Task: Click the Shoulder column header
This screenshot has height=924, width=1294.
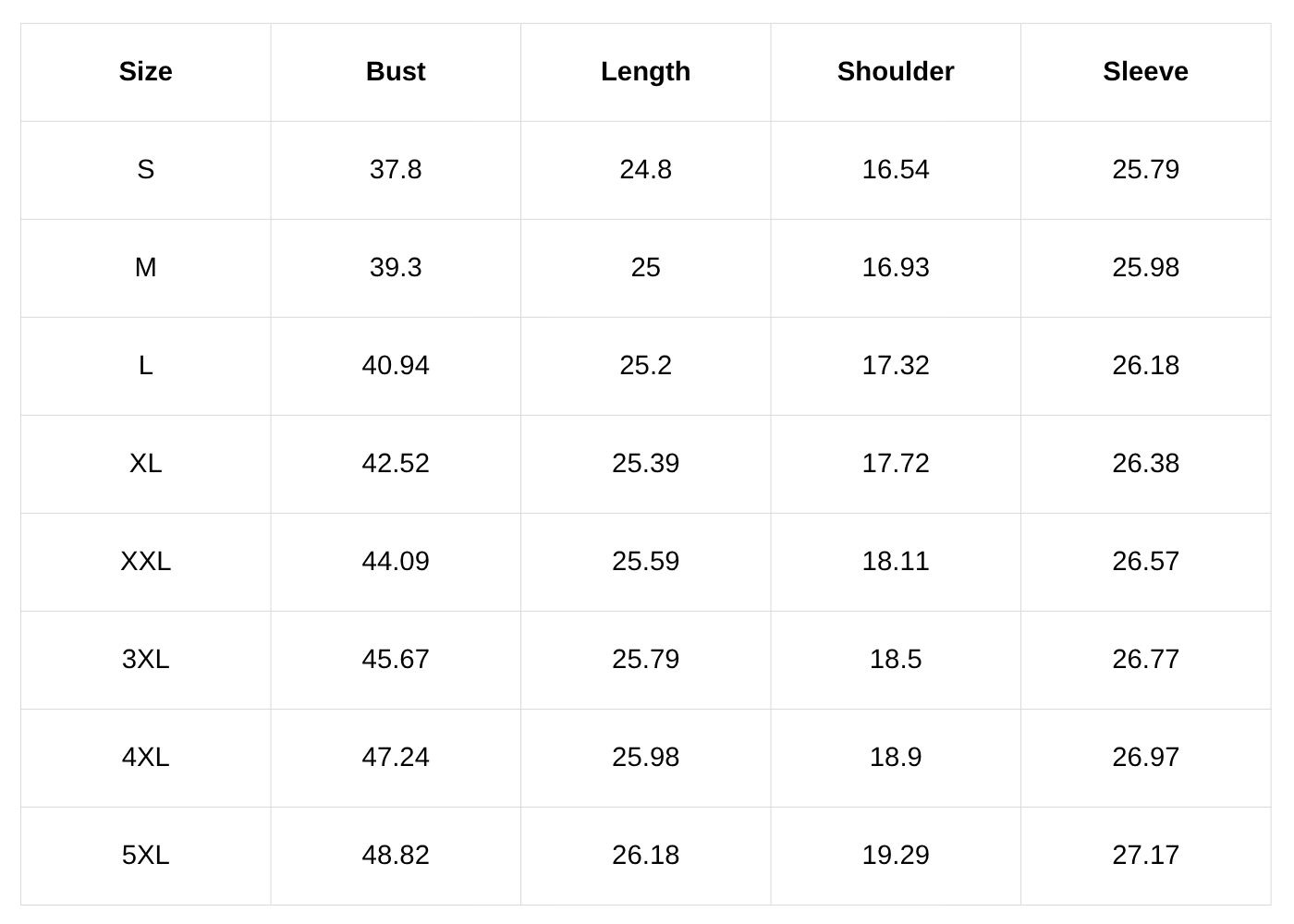Action: click(x=896, y=72)
